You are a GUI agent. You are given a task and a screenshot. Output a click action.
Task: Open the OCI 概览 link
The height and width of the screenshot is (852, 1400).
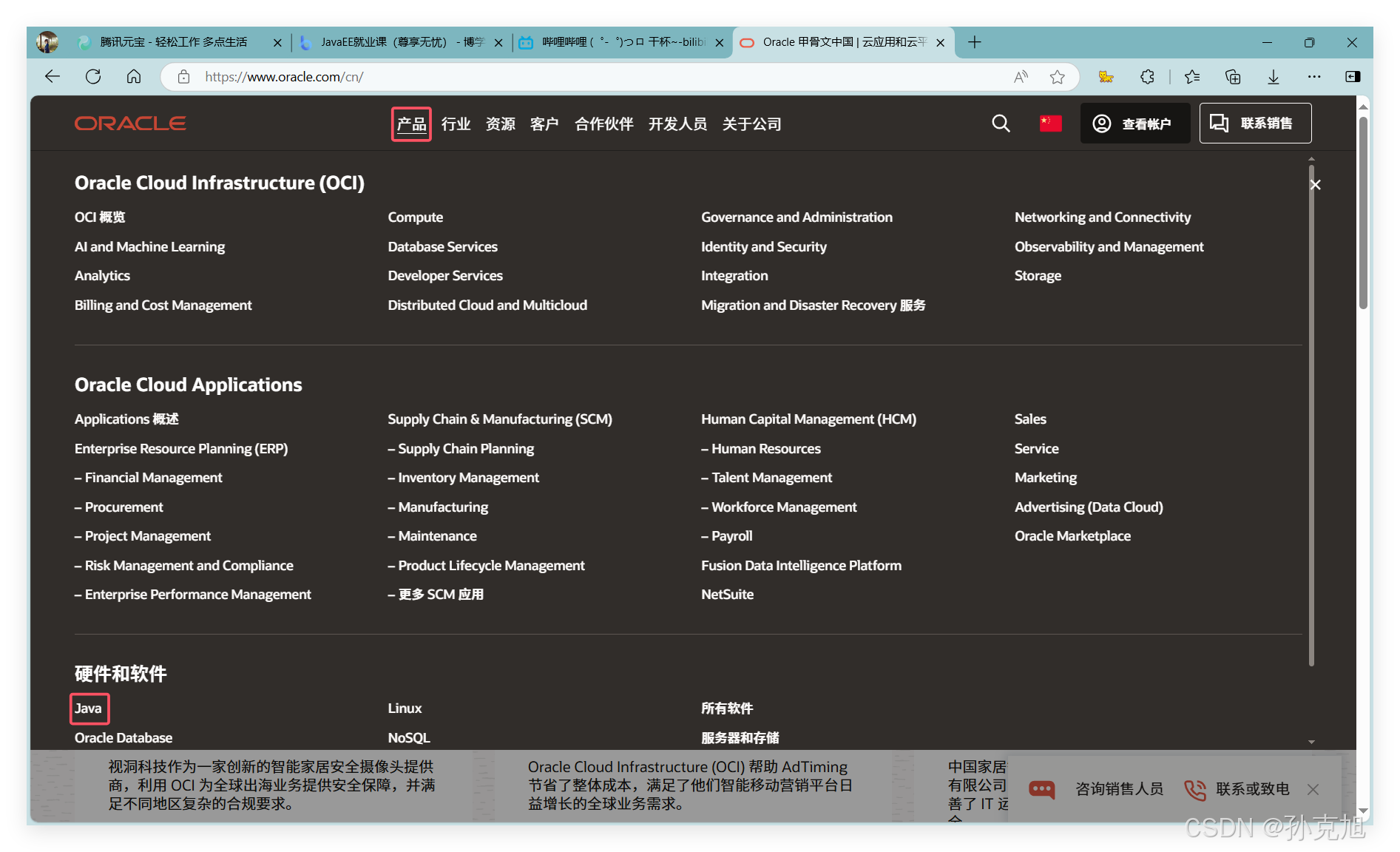(x=100, y=217)
